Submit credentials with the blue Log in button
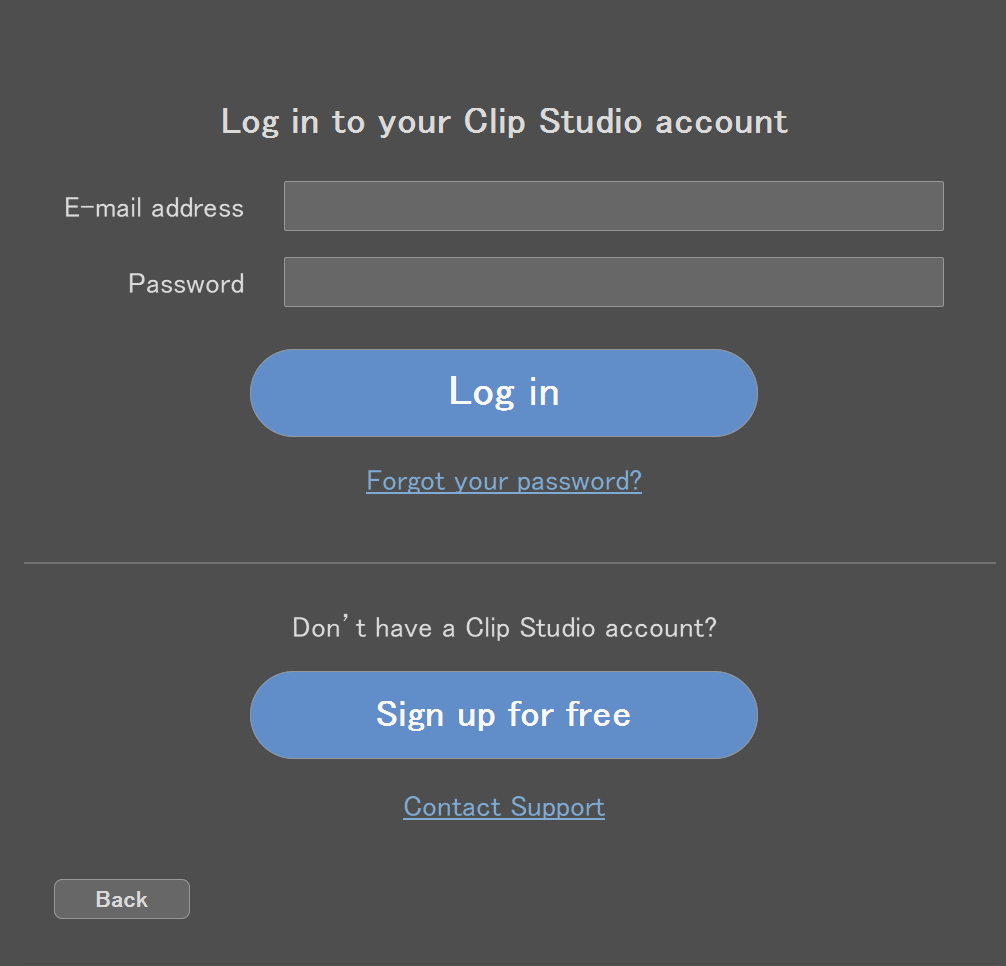This screenshot has width=1006, height=966. [503, 393]
